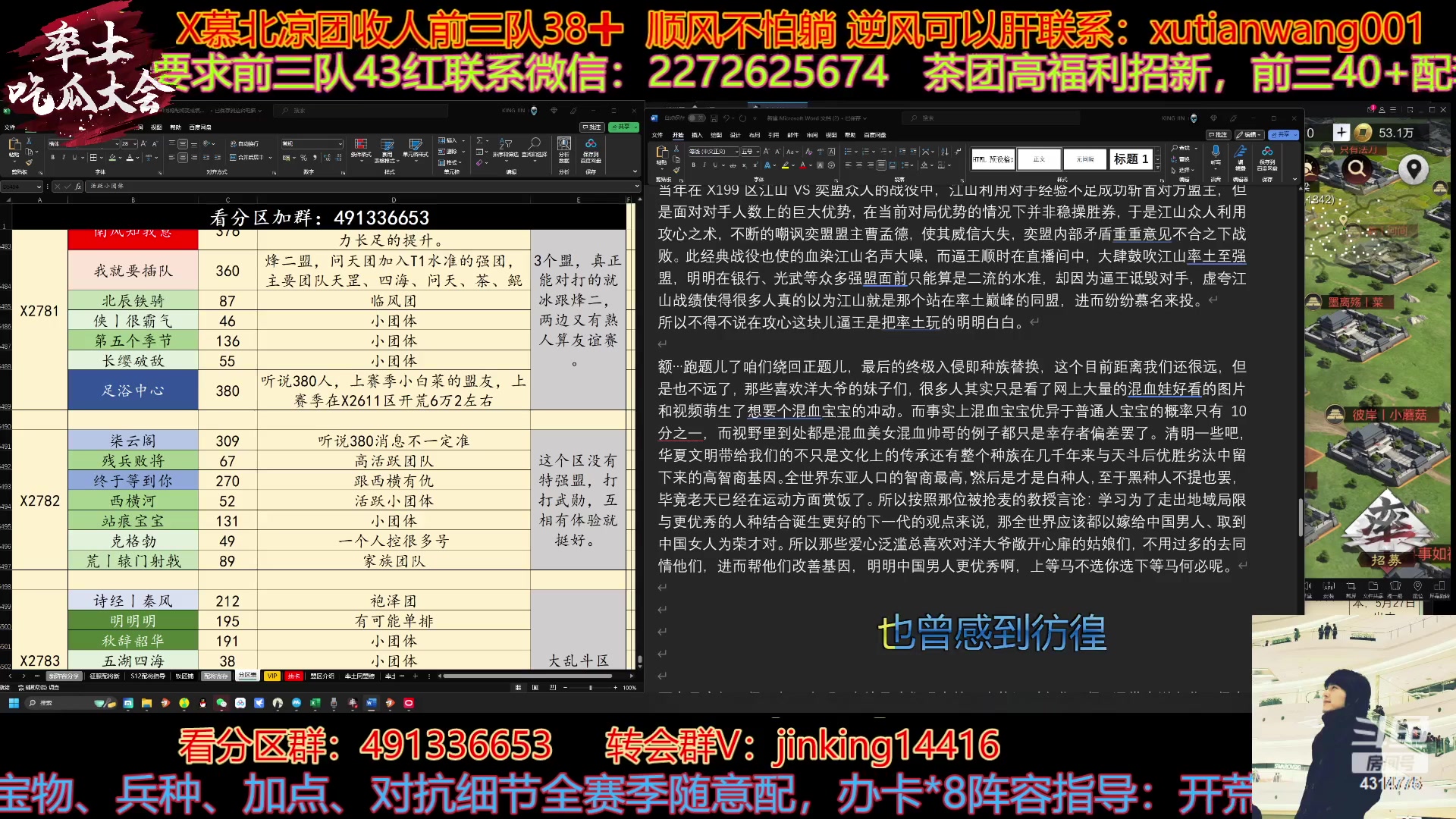Click Excel fill color bucket icon
Screen dimensions: 1456x819
(112, 157)
